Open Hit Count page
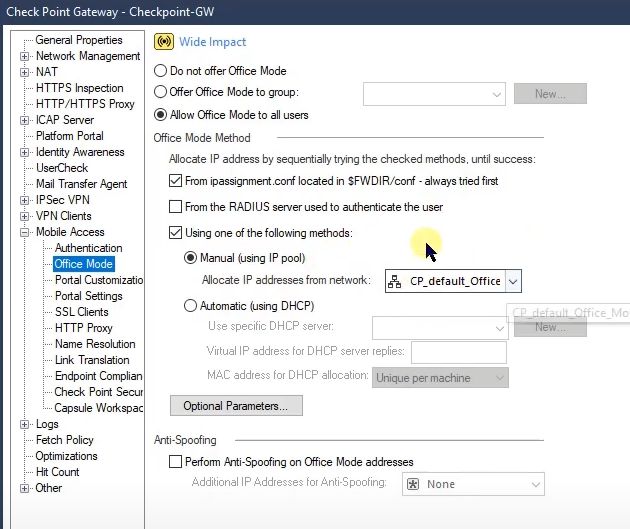630x529 pixels. [x=57, y=472]
